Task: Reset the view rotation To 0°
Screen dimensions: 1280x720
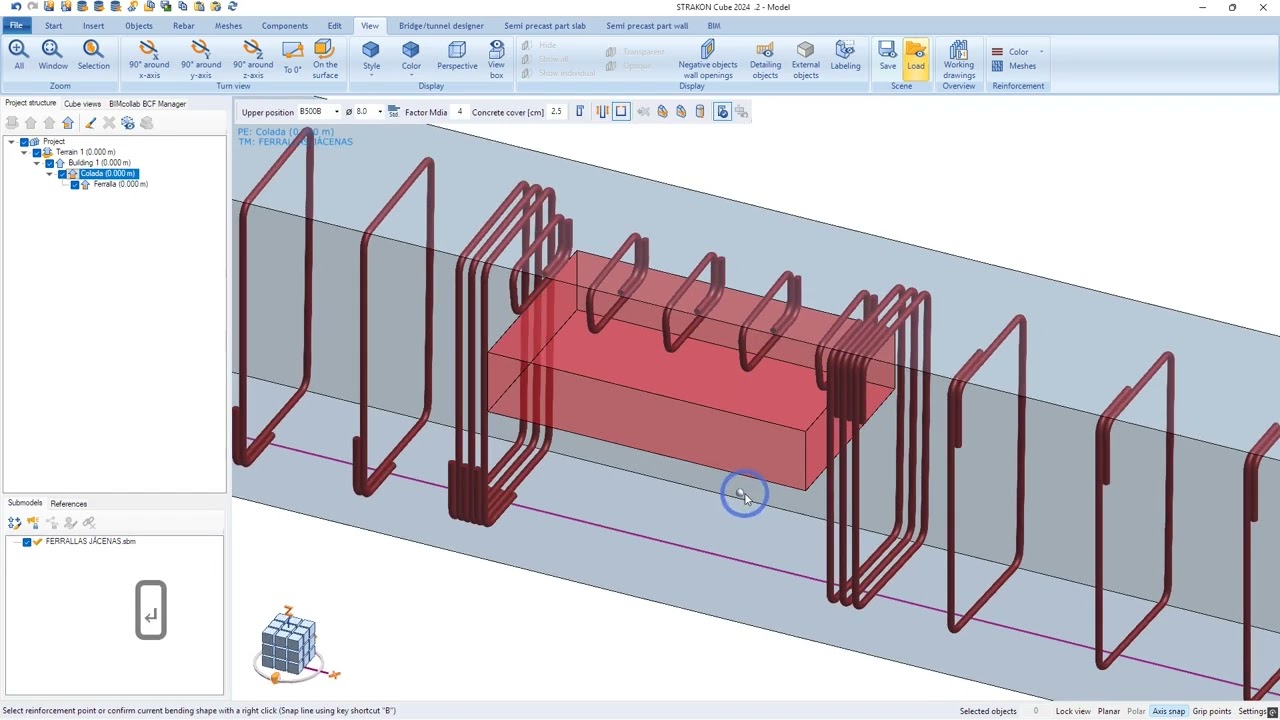Action: 292,58
